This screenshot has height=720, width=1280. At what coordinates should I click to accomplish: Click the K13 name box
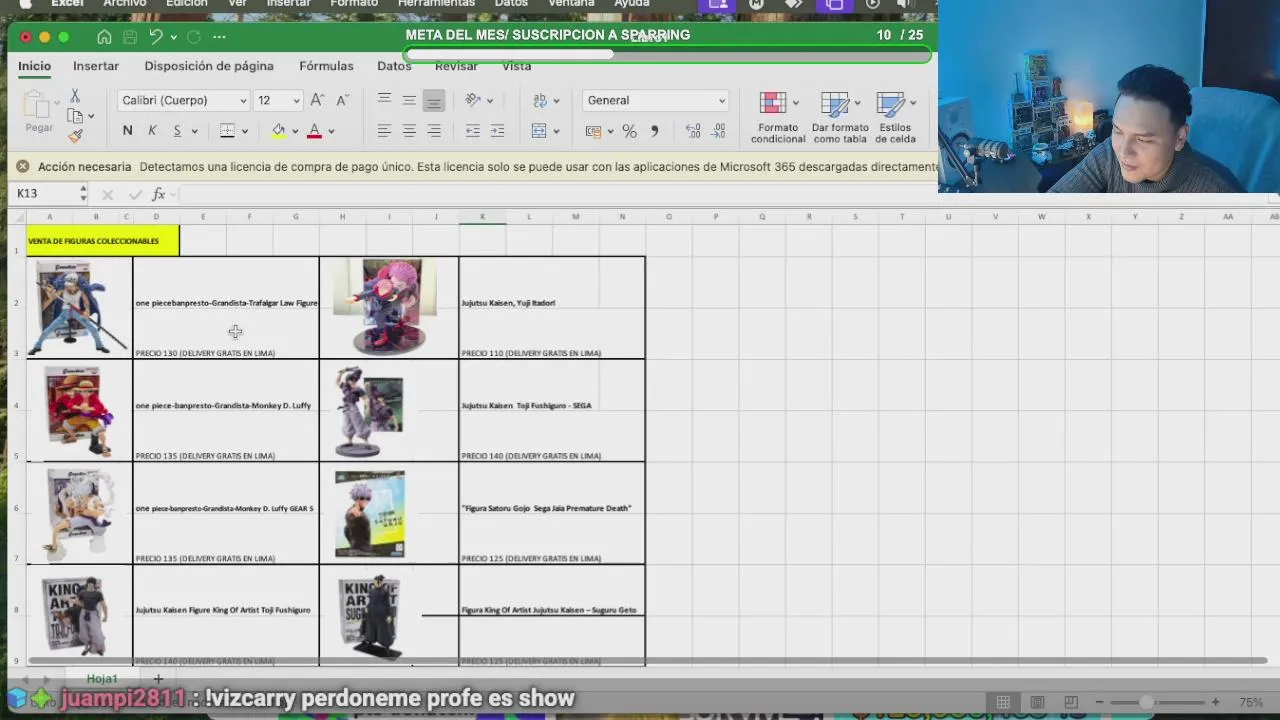46,194
